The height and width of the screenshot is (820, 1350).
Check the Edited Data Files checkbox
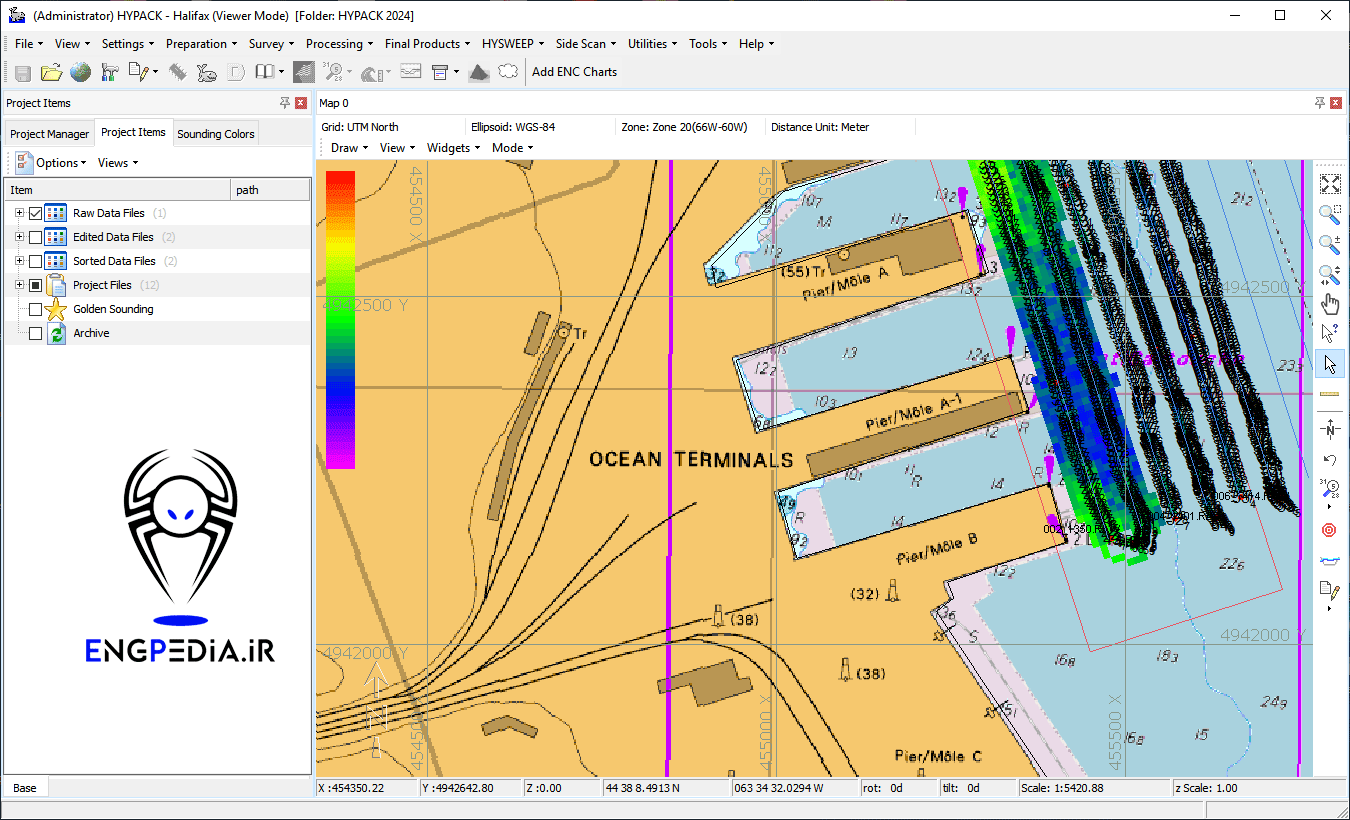(x=36, y=237)
